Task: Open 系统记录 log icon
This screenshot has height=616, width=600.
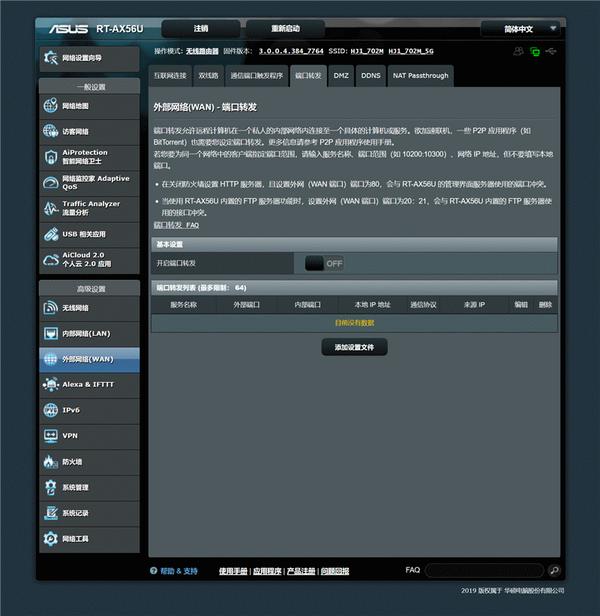Action: click(x=51, y=513)
